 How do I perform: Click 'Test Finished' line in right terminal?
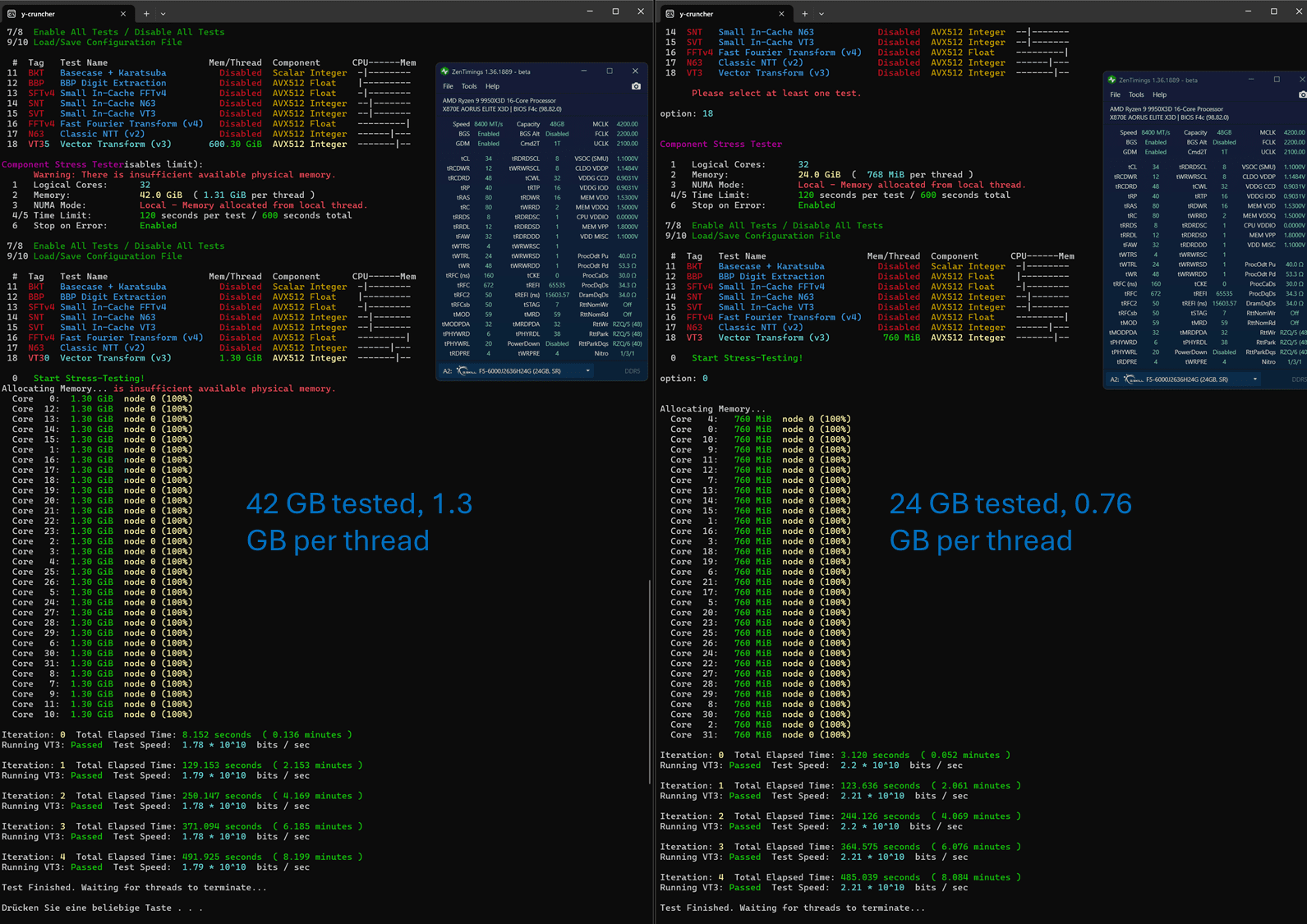793,908
